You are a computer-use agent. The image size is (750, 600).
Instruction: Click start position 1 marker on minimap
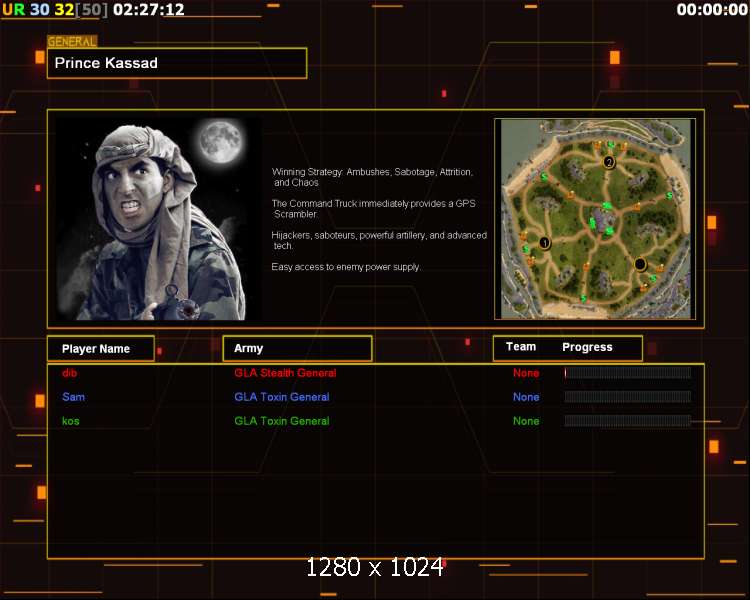545,242
